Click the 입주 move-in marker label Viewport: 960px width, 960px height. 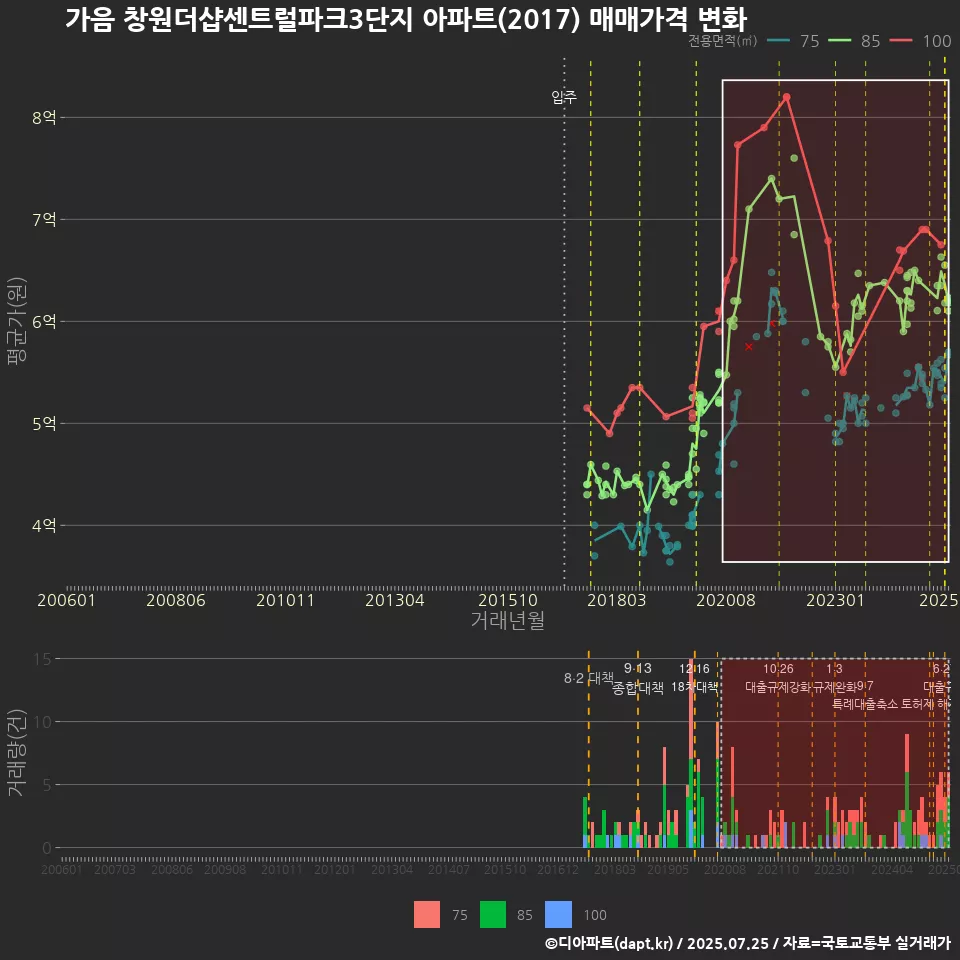coord(564,97)
